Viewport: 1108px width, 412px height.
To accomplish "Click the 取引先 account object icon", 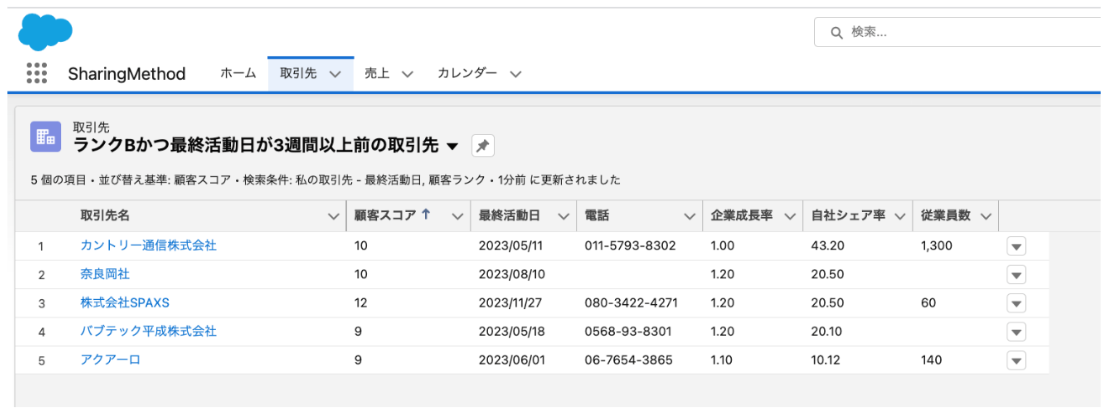I will point(45,137).
